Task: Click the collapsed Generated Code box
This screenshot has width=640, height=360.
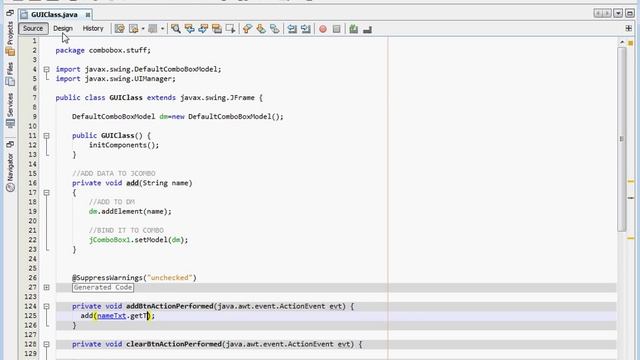Action: [x=103, y=287]
